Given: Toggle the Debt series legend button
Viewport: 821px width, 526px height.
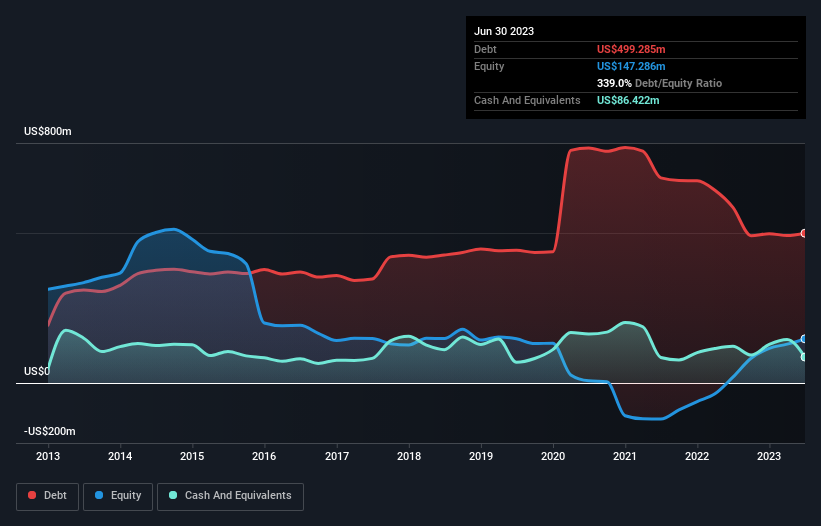Looking at the screenshot, I should [x=47, y=496].
